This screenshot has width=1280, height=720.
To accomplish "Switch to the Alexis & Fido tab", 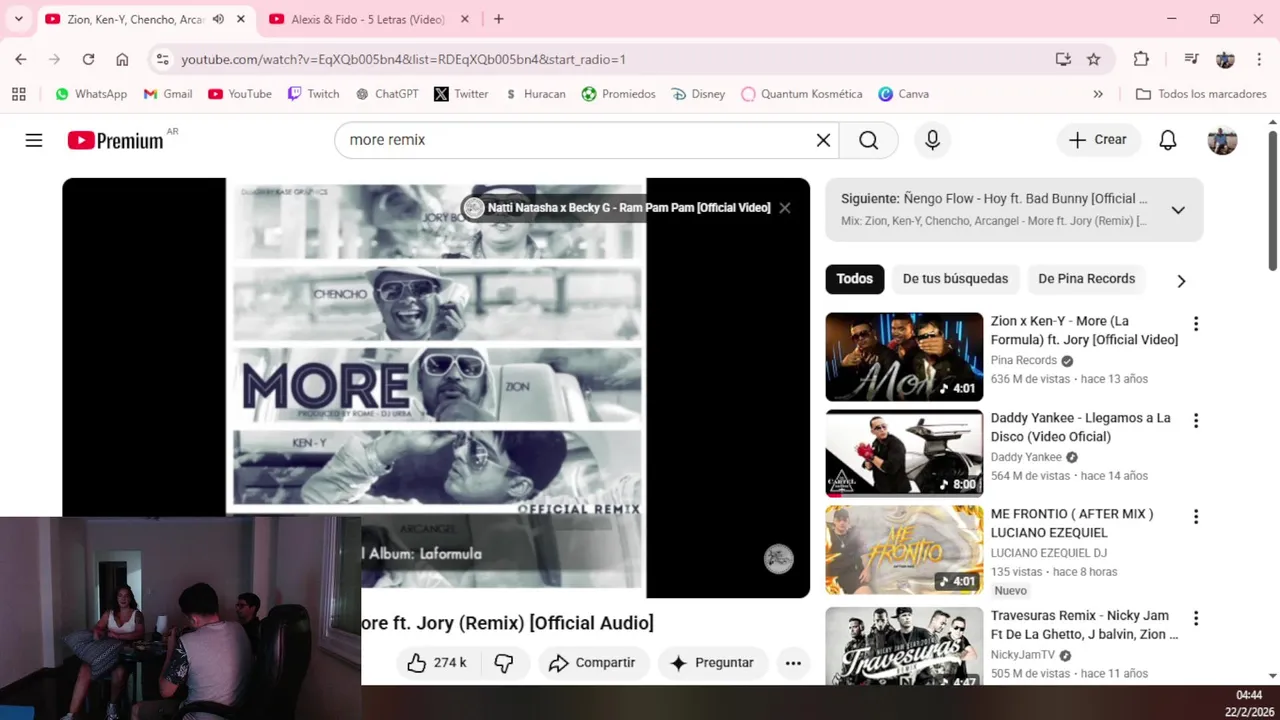I will 368,19.
